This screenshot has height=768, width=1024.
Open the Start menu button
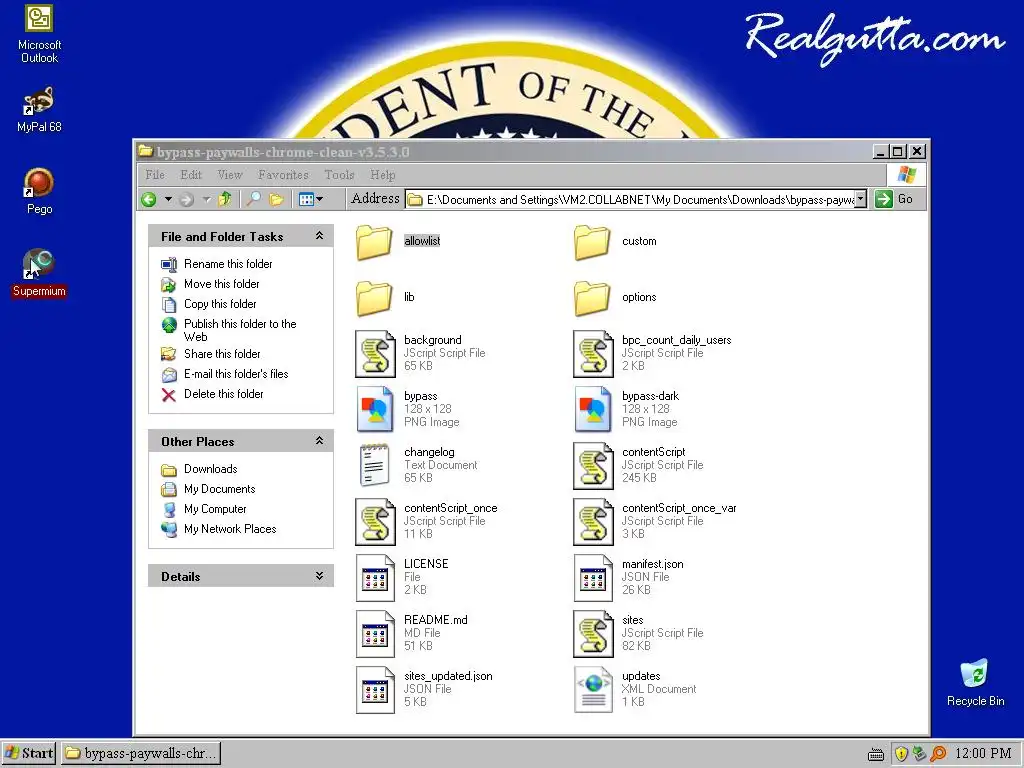[29, 753]
